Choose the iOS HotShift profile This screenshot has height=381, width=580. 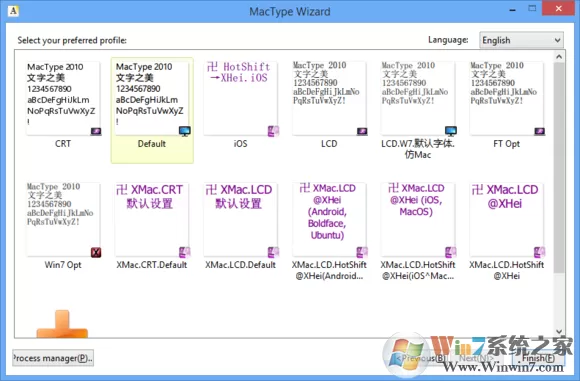click(240, 98)
